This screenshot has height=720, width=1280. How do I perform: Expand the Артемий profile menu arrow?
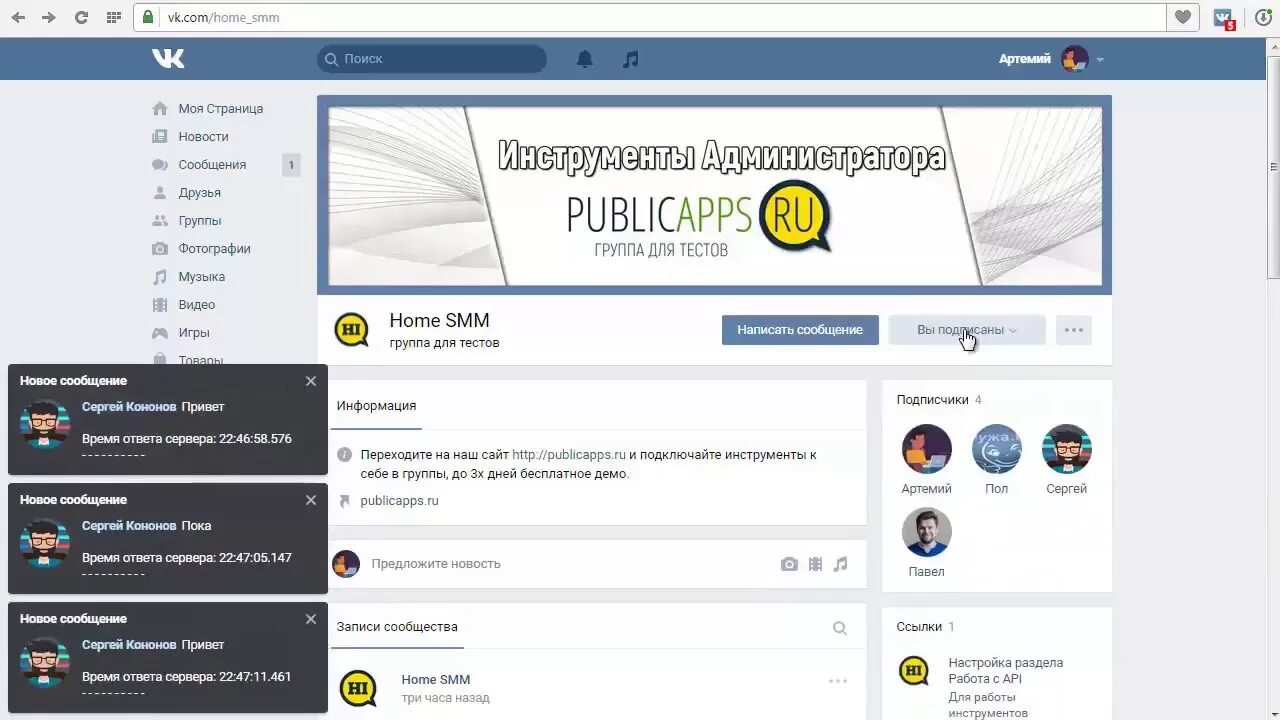tap(1100, 60)
